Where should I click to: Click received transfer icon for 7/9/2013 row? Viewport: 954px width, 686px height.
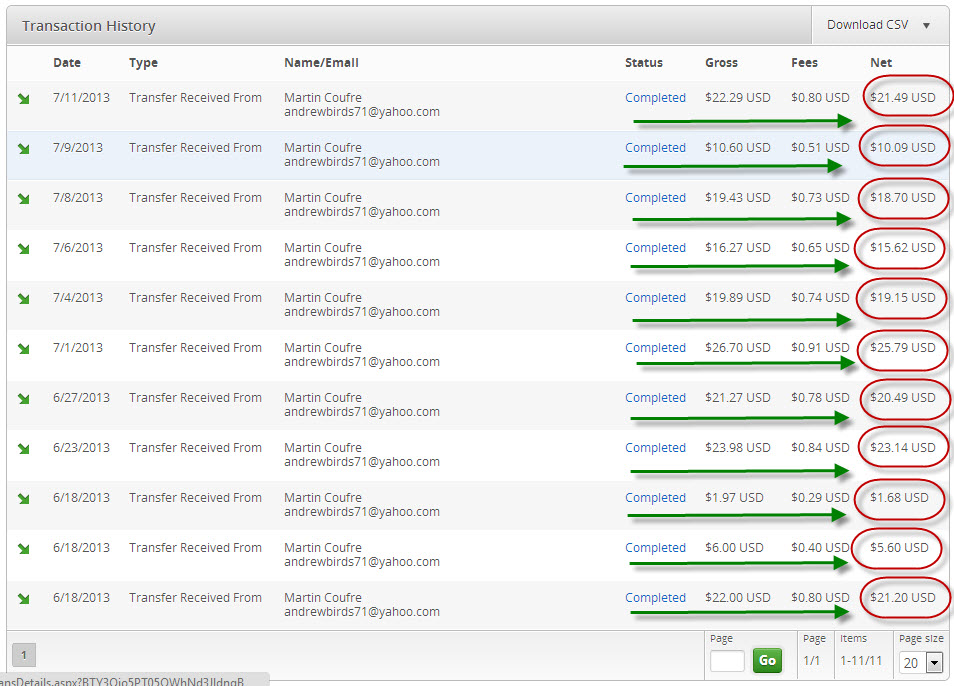click(24, 148)
